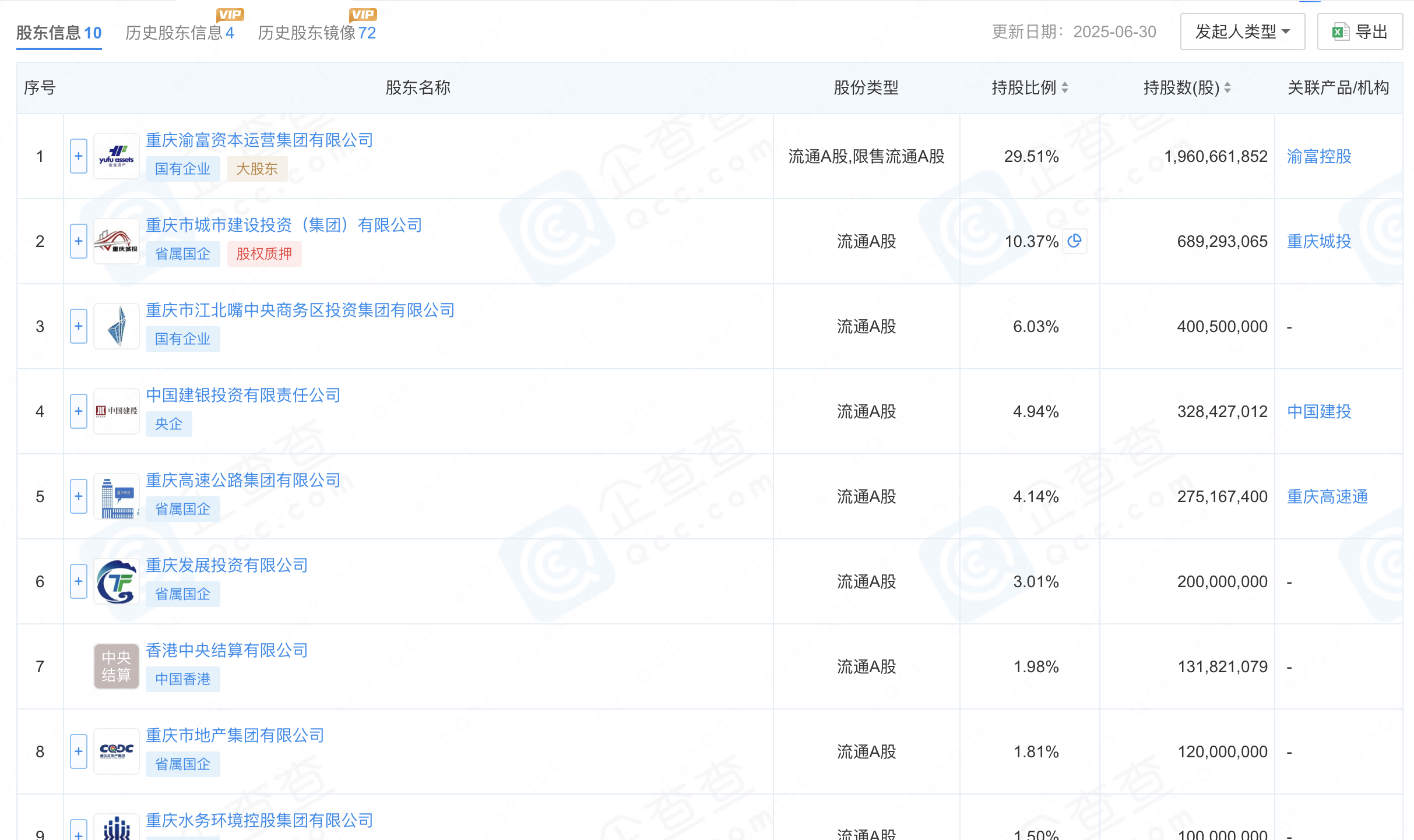Click the Chongqing city investment bridge logo
Screen dimensions: 1414x840
pos(117,241)
